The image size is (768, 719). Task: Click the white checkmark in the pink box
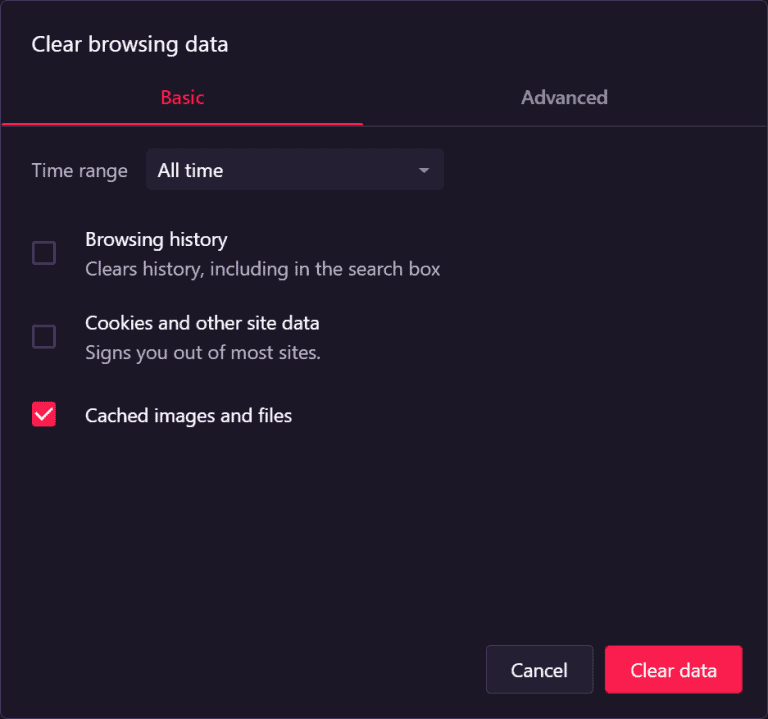point(44,414)
